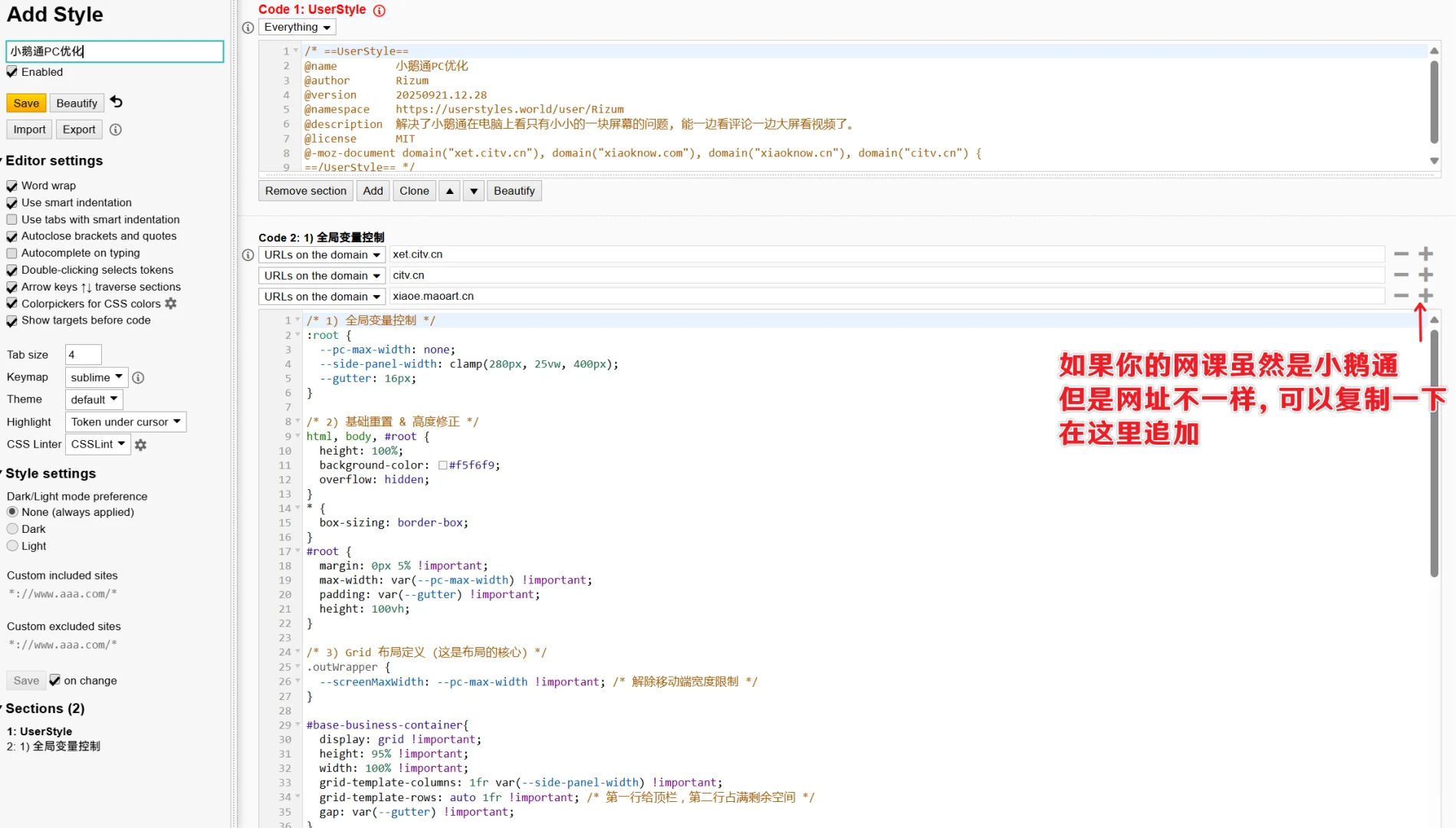Open Colorpickers settings gear icon
Screen dimensions: 1456x828
point(171,304)
